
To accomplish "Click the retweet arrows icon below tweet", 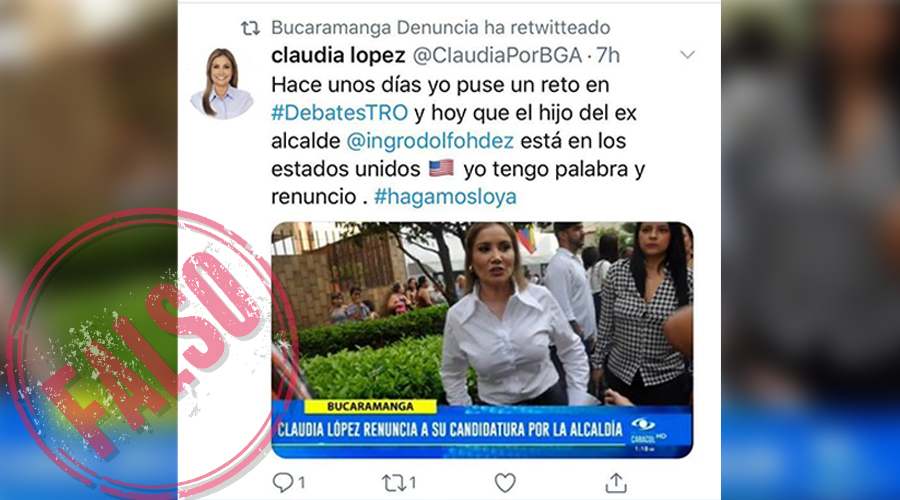I will (394, 483).
